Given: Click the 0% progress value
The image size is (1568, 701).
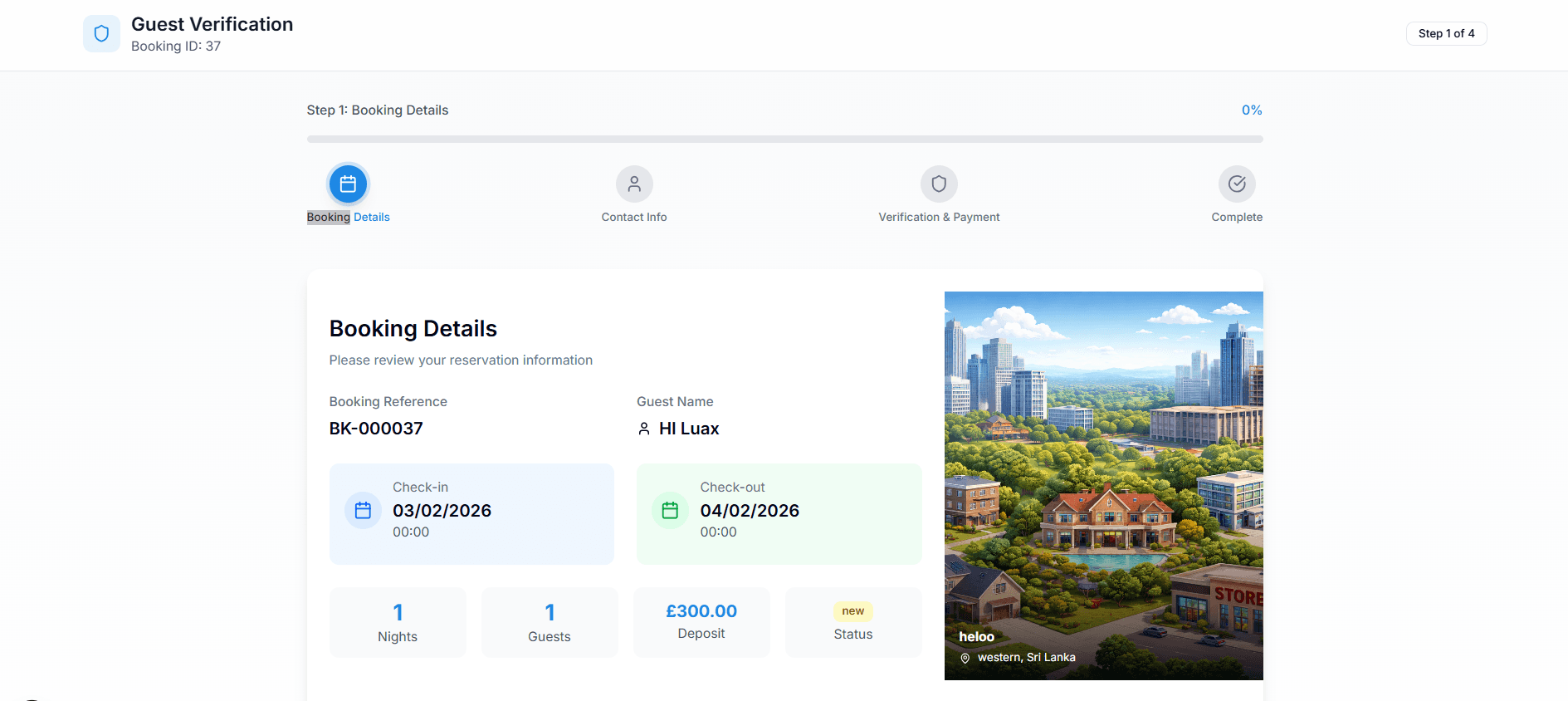Looking at the screenshot, I should tap(1252, 110).
